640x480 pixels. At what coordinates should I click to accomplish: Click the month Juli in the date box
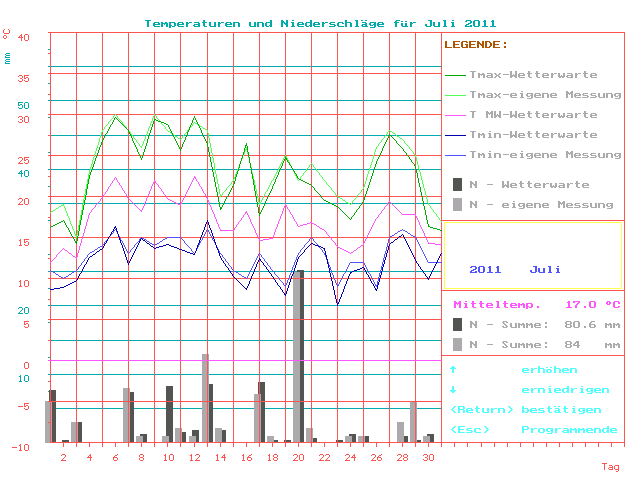(545, 269)
